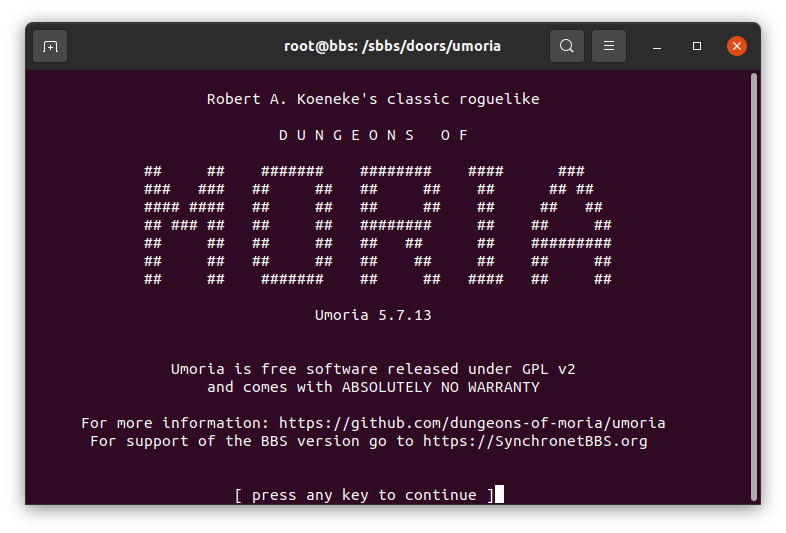The image size is (786, 533).
Task: Click the terminal cursor block
Action: pyautogui.click(x=499, y=494)
